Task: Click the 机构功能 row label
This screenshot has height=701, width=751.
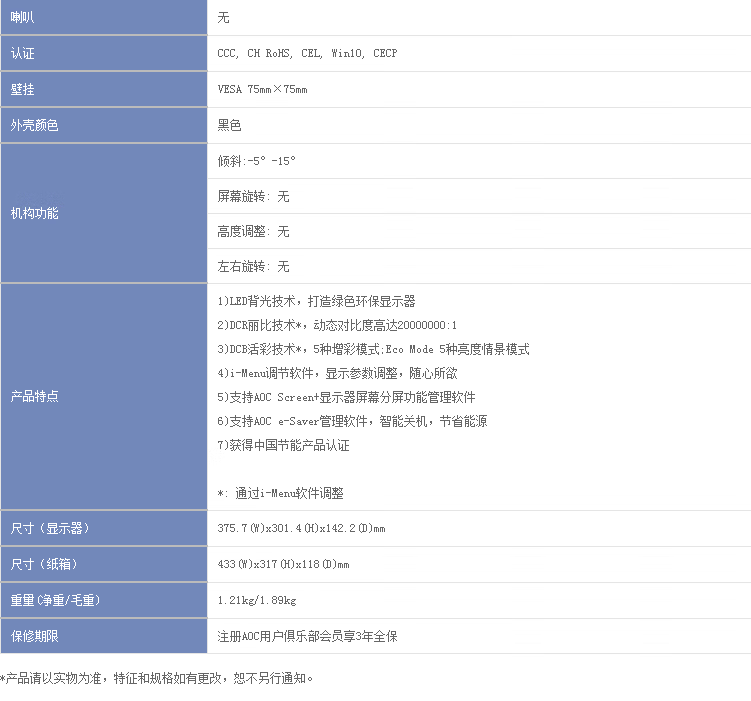Action: tap(34, 213)
